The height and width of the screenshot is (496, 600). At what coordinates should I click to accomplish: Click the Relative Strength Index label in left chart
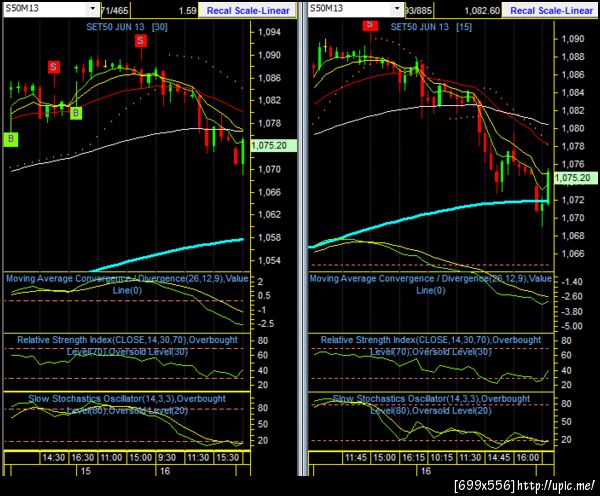[127, 346]
